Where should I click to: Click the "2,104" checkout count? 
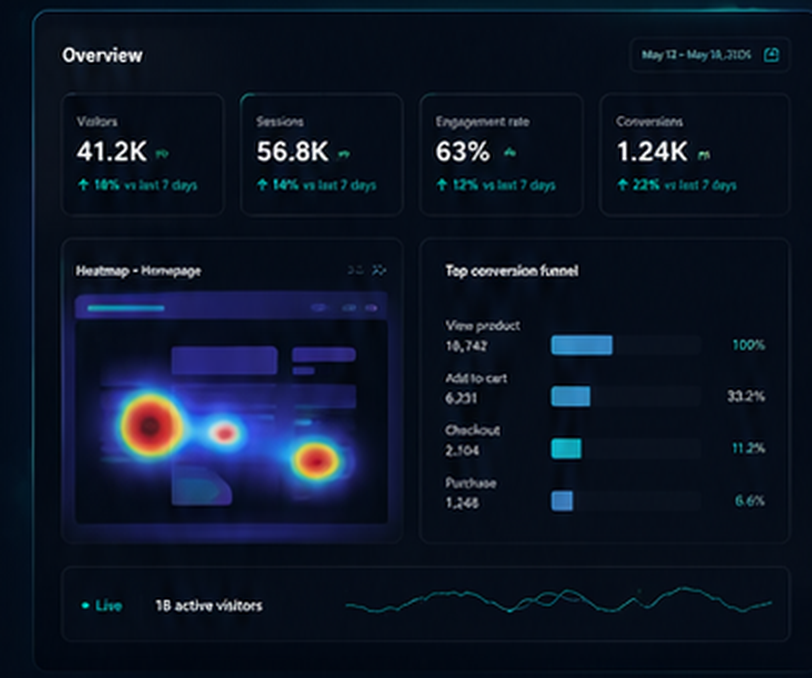(x=462, y=451)
